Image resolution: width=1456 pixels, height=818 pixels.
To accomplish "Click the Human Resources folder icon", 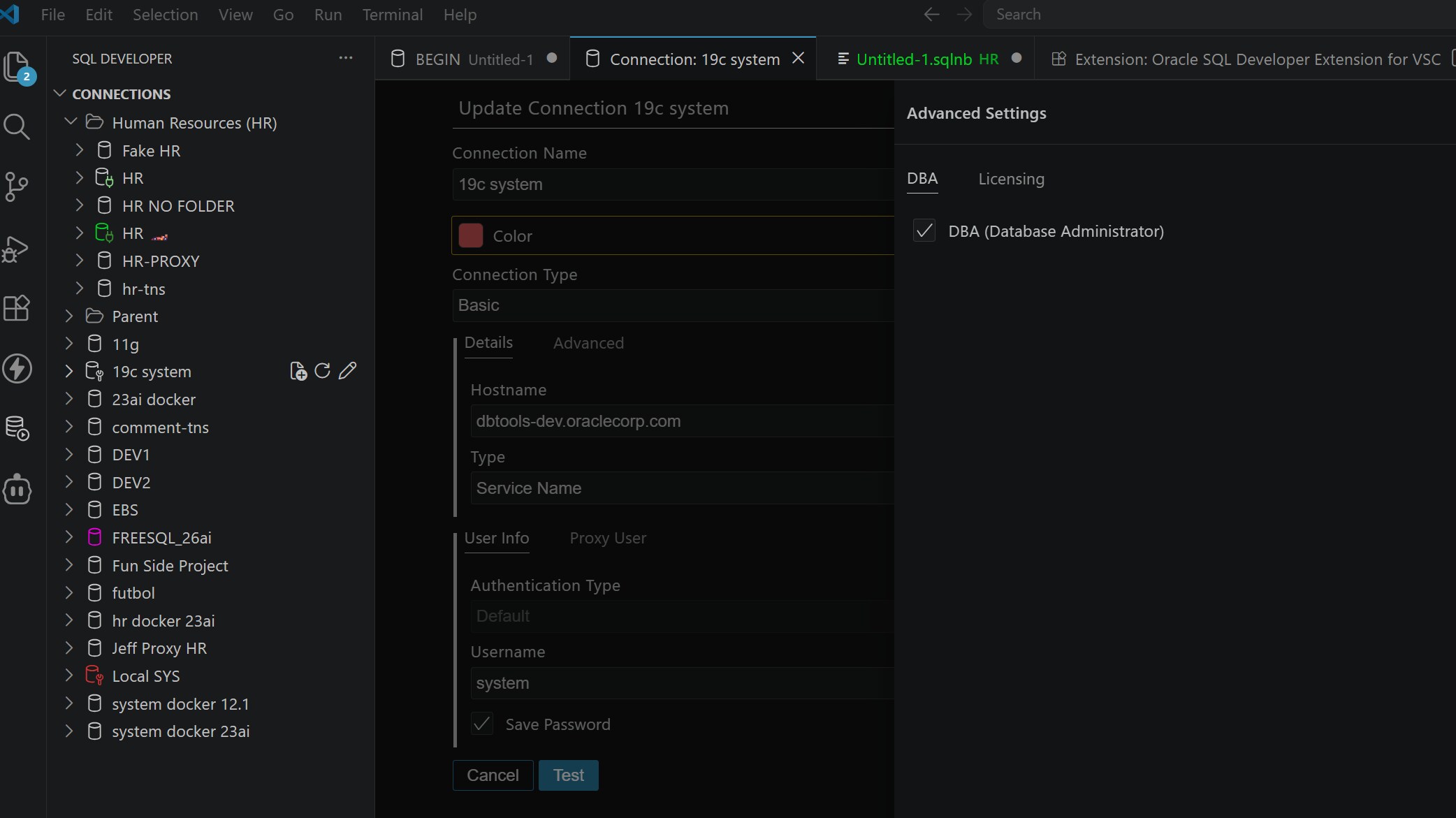I will pos(94,122).
